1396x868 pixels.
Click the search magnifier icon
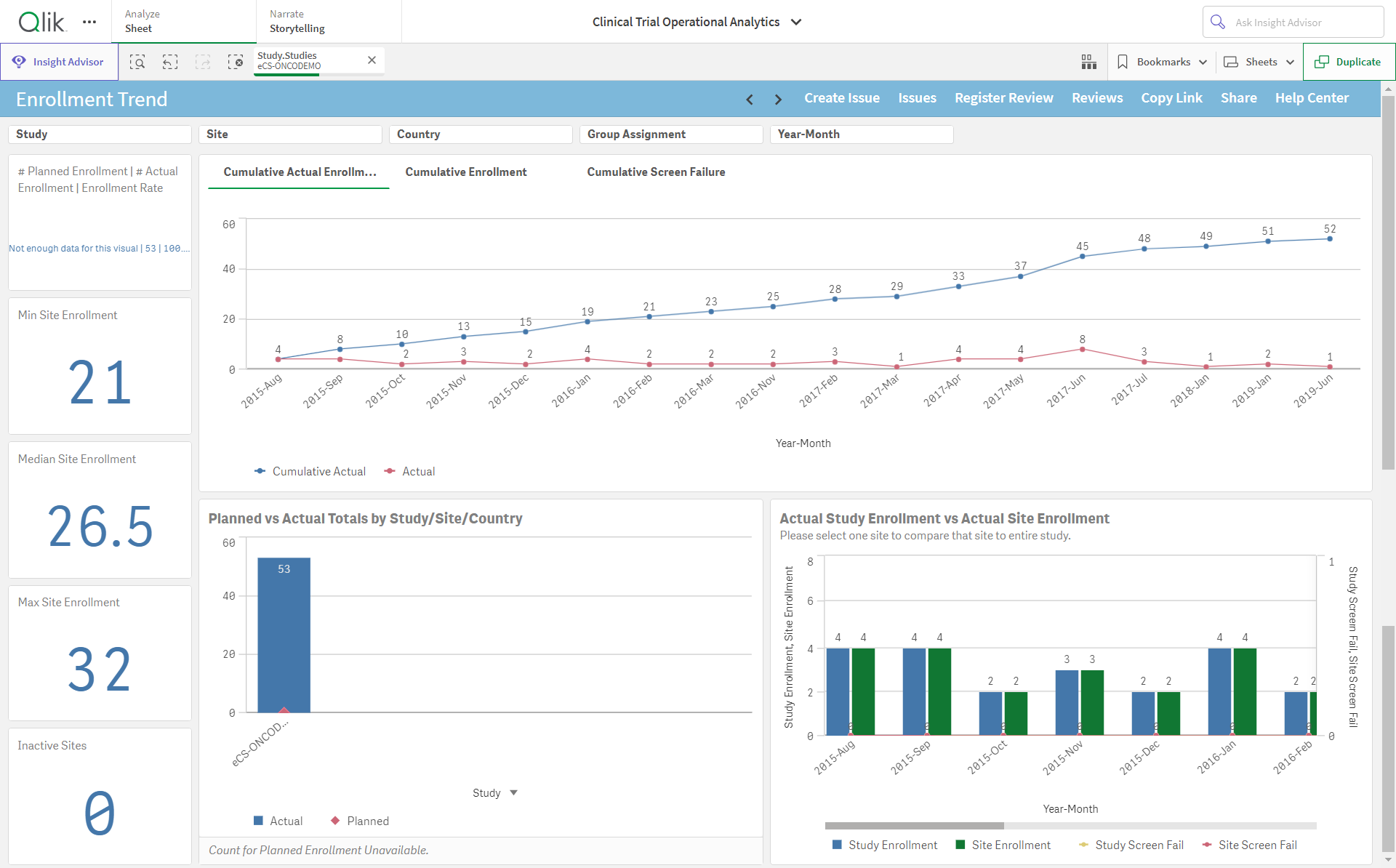(x=1218, y=22)
